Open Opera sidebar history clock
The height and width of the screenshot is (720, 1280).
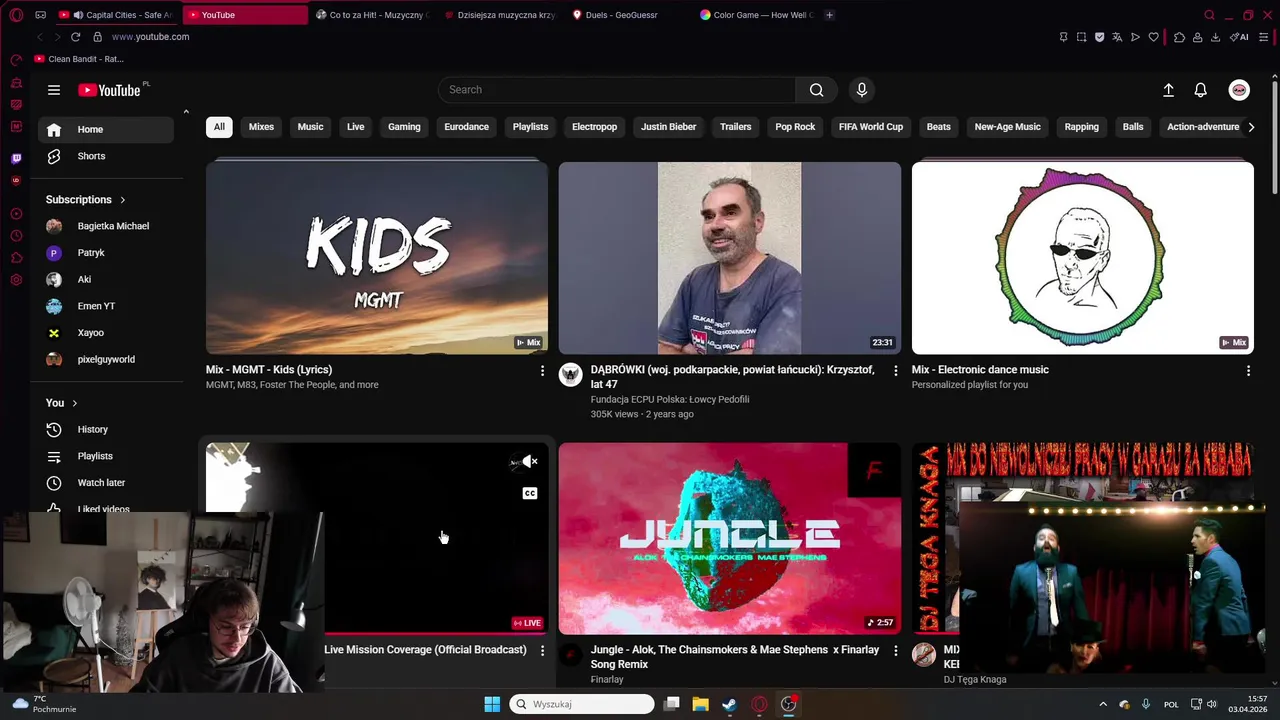click(x=16, y=236)
